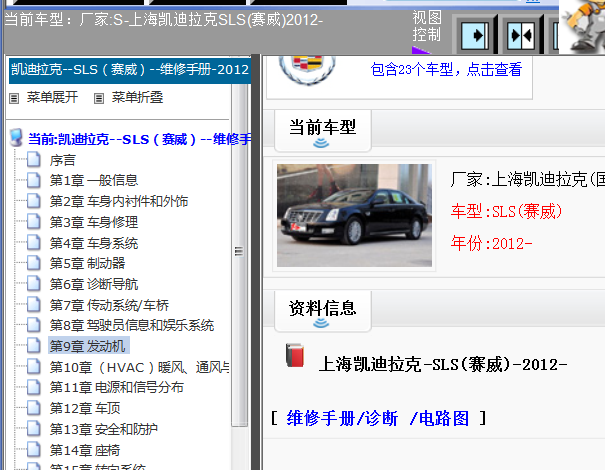
Task: Open the 序言 tree entry
Action: coord(63,160)
